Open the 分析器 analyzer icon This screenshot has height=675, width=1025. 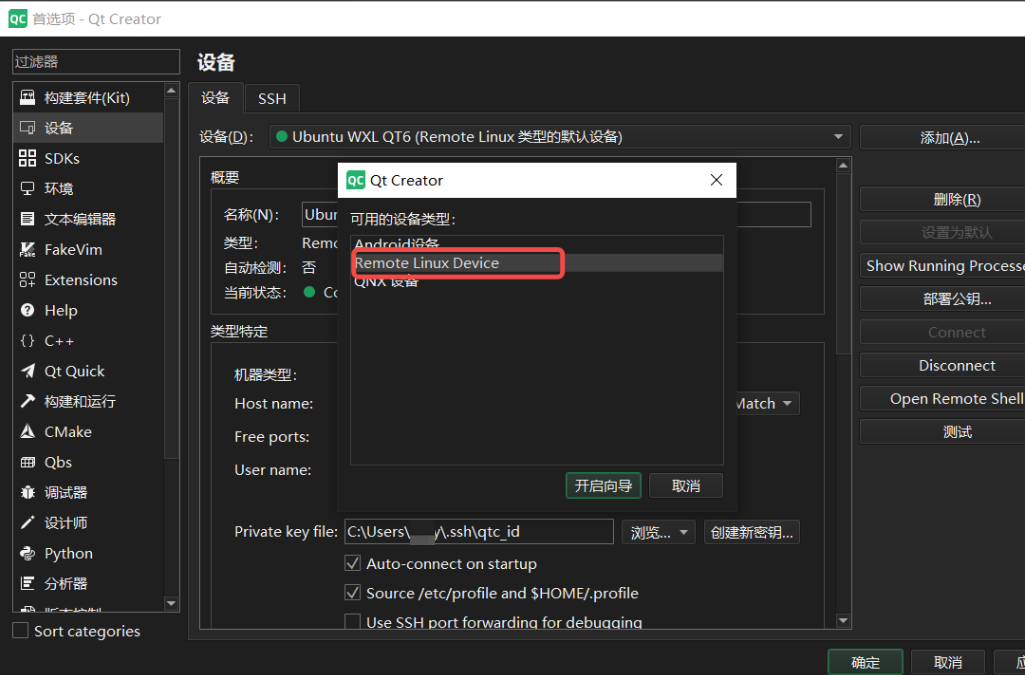click(27, 584)
